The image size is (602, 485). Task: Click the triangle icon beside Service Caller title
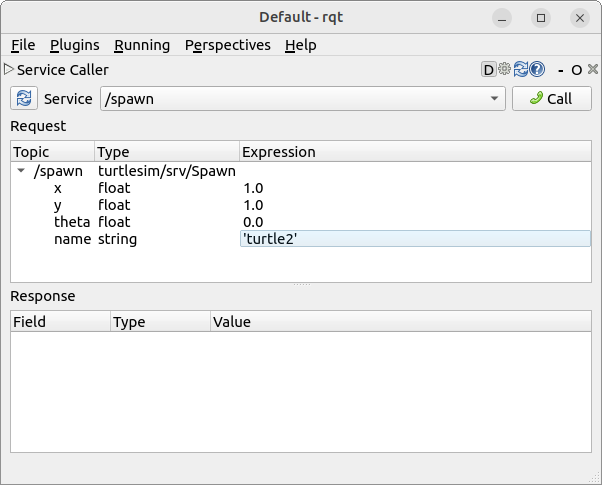point(9,70)
